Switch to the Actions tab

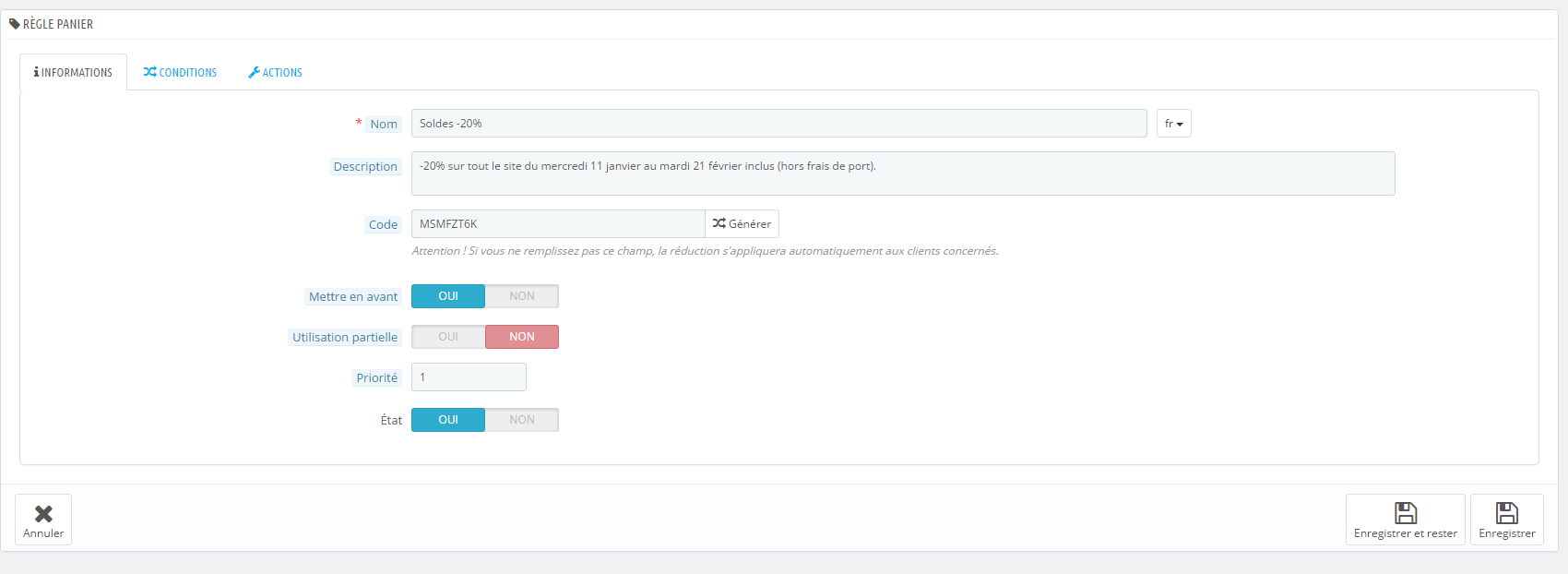[275, 72]
